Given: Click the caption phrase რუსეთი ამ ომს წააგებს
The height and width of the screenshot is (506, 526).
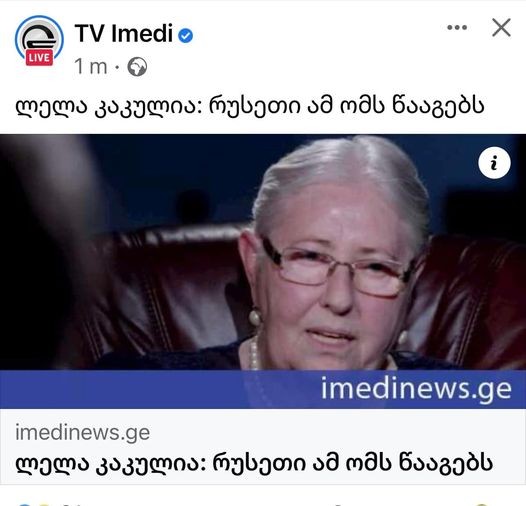Looking at the screenshot, I should (347, 106).
